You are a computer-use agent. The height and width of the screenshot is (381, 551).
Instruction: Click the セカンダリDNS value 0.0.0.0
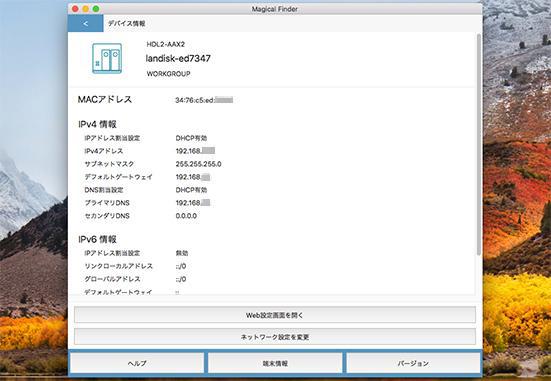click(186, 216)
